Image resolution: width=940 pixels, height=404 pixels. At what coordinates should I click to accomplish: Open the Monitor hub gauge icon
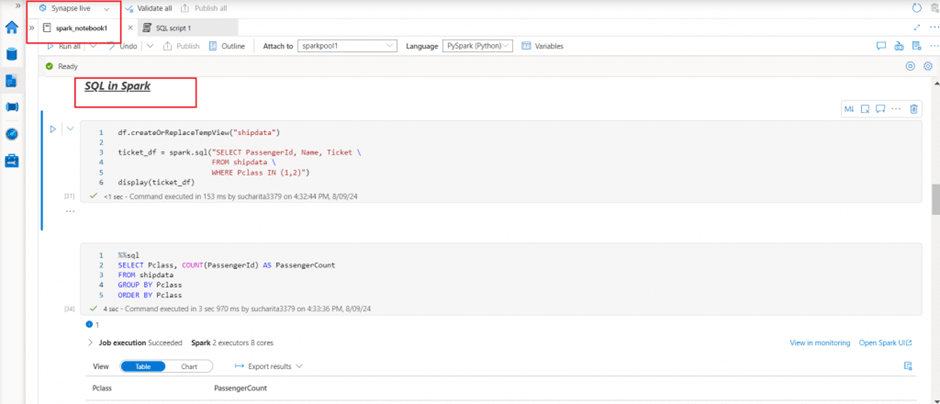(12, 134)
